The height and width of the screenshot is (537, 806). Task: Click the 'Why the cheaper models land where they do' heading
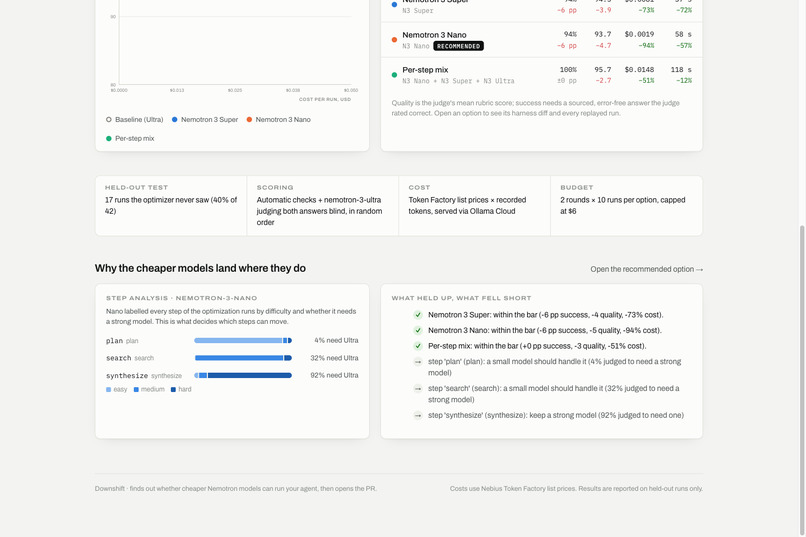pyautogui.click(x=200, y=268)
